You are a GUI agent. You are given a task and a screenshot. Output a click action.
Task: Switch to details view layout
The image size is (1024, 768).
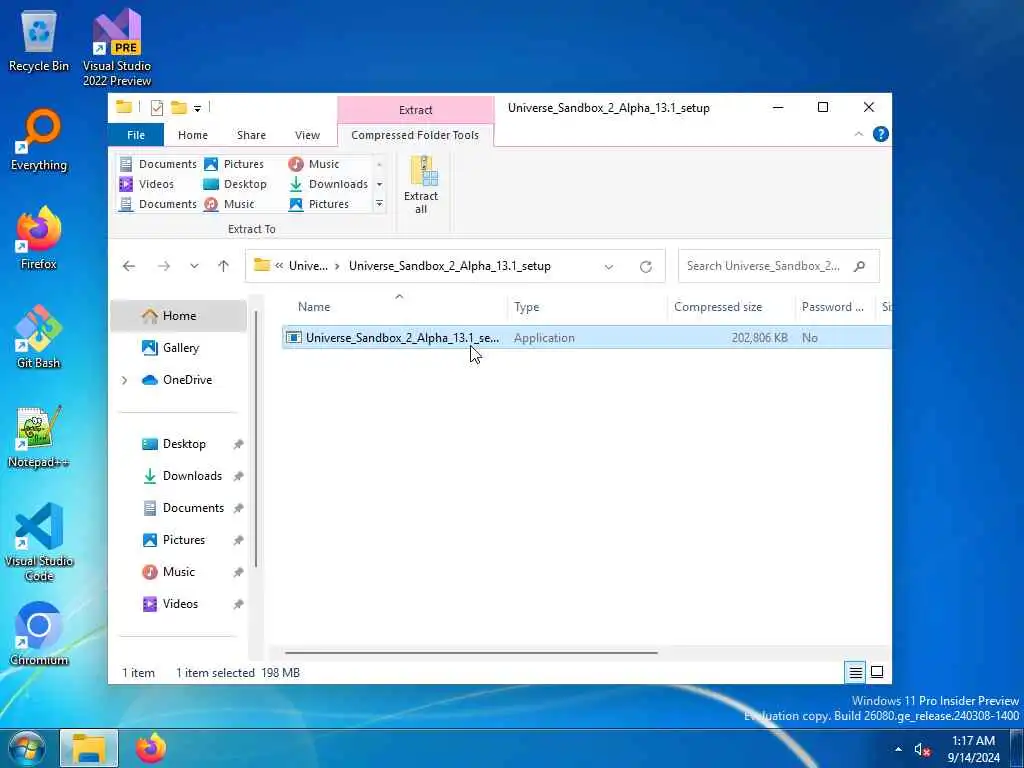(856, 672)
